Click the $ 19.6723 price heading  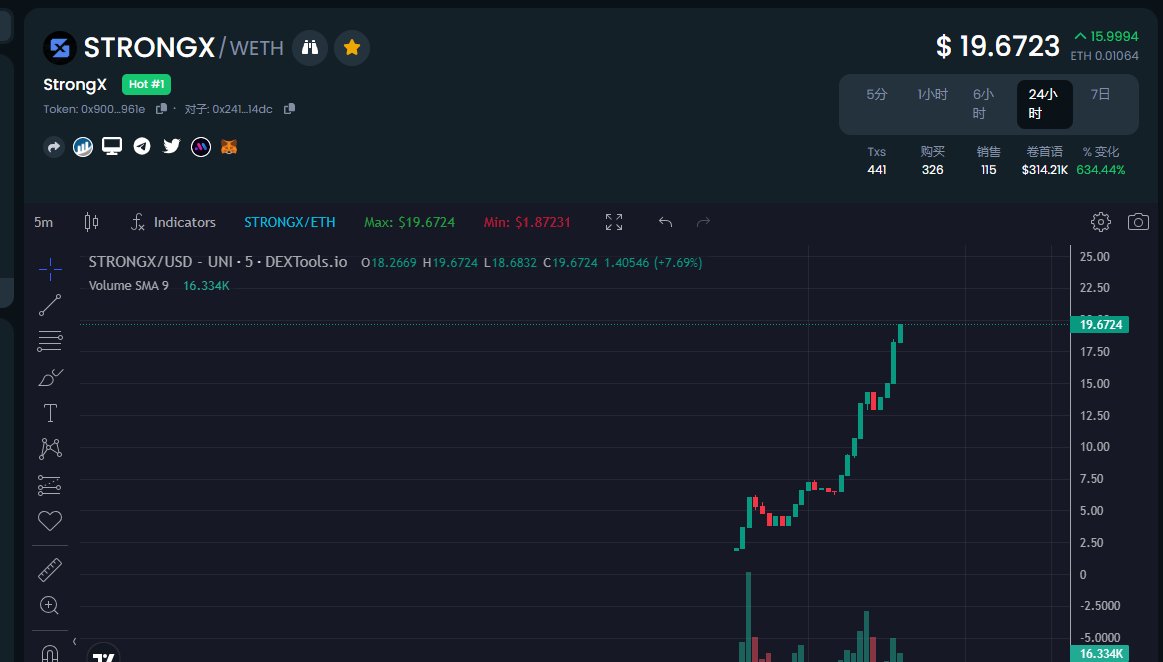pyautogui.click(x=998, y=47)
